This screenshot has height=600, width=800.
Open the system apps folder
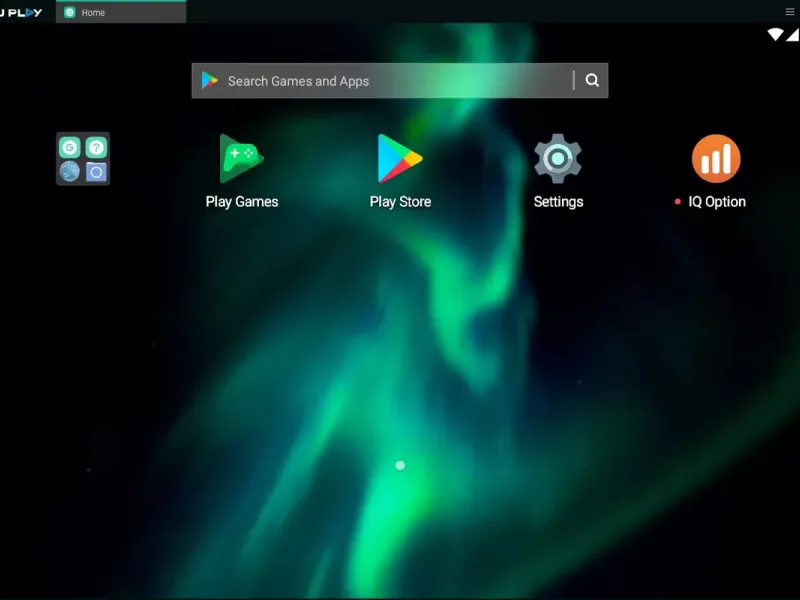83,159
